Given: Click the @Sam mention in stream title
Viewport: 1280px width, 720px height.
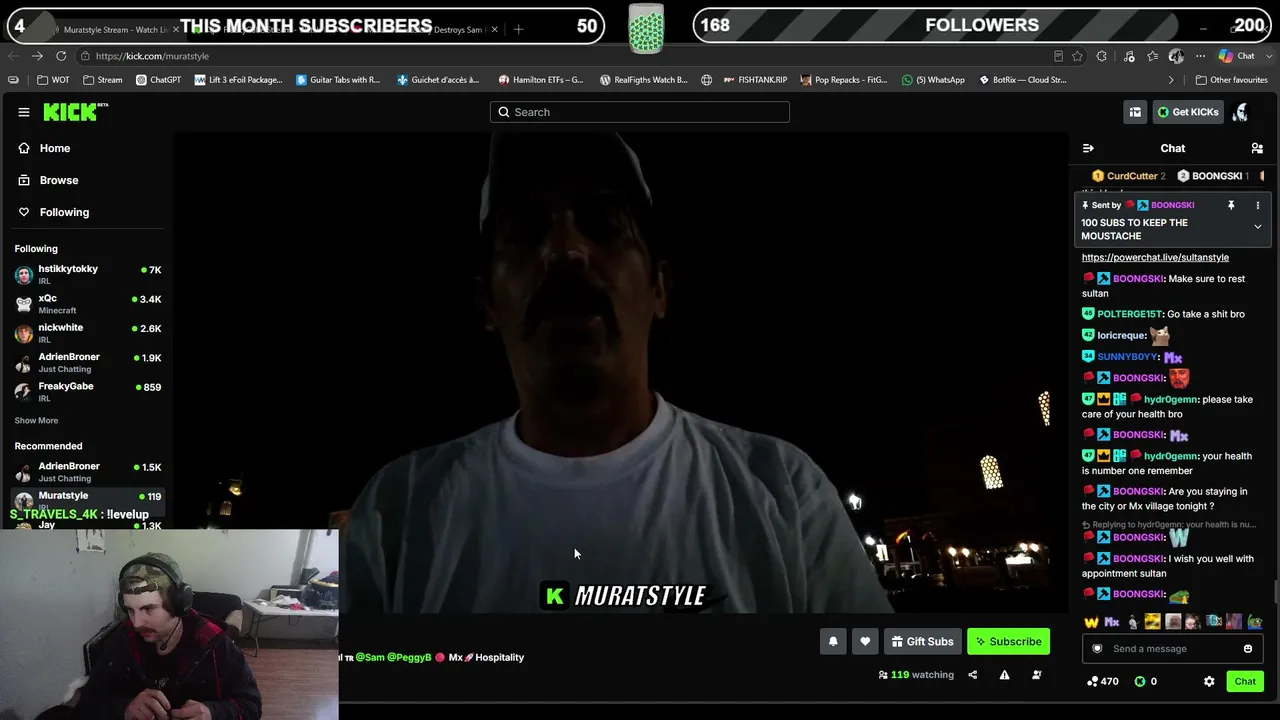Looking at the screenshot, I should (x=370, y=657).
